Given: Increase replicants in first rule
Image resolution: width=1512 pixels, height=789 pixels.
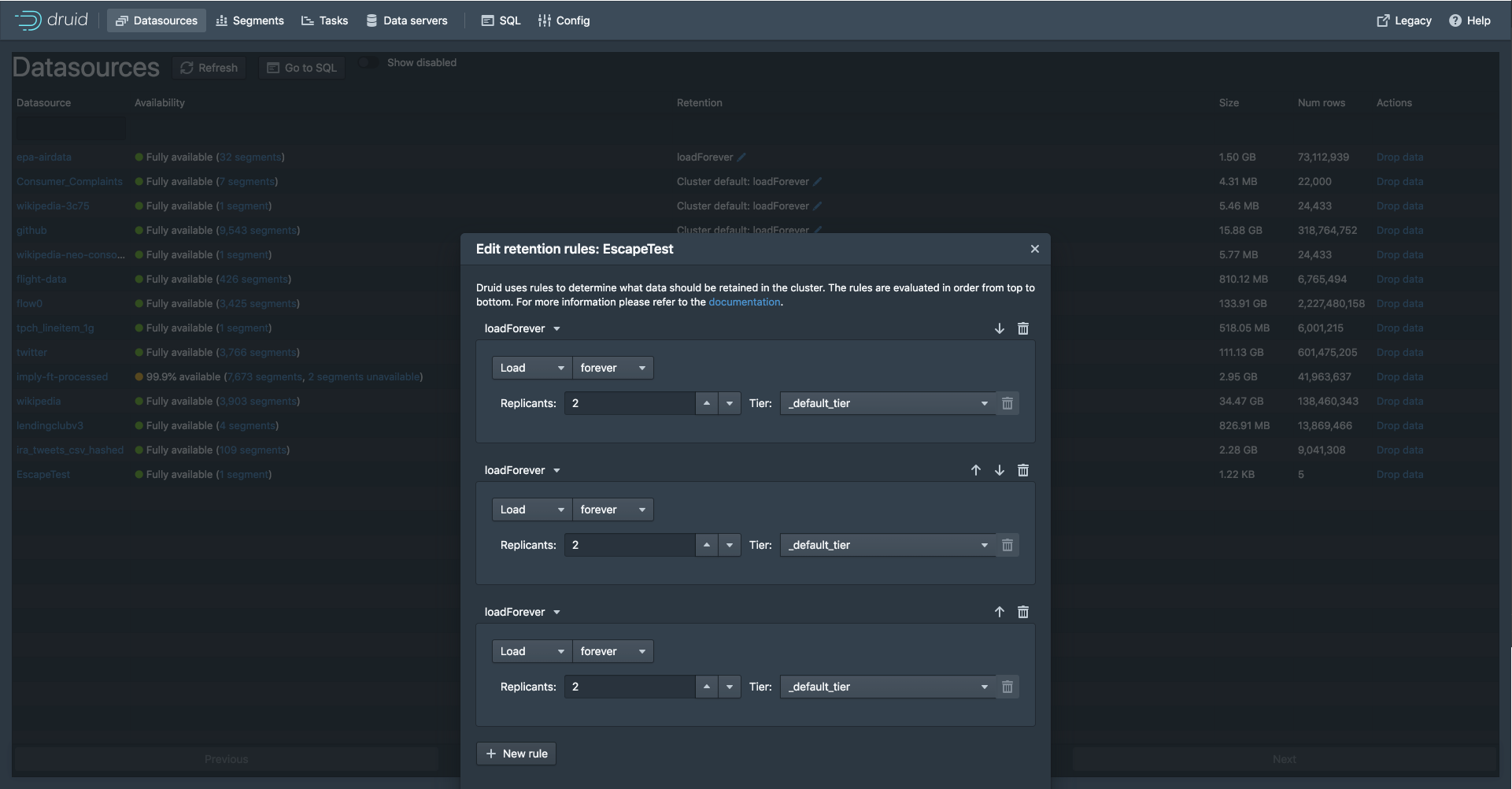Looking at the screenshot, I should [x=707, y=403].
